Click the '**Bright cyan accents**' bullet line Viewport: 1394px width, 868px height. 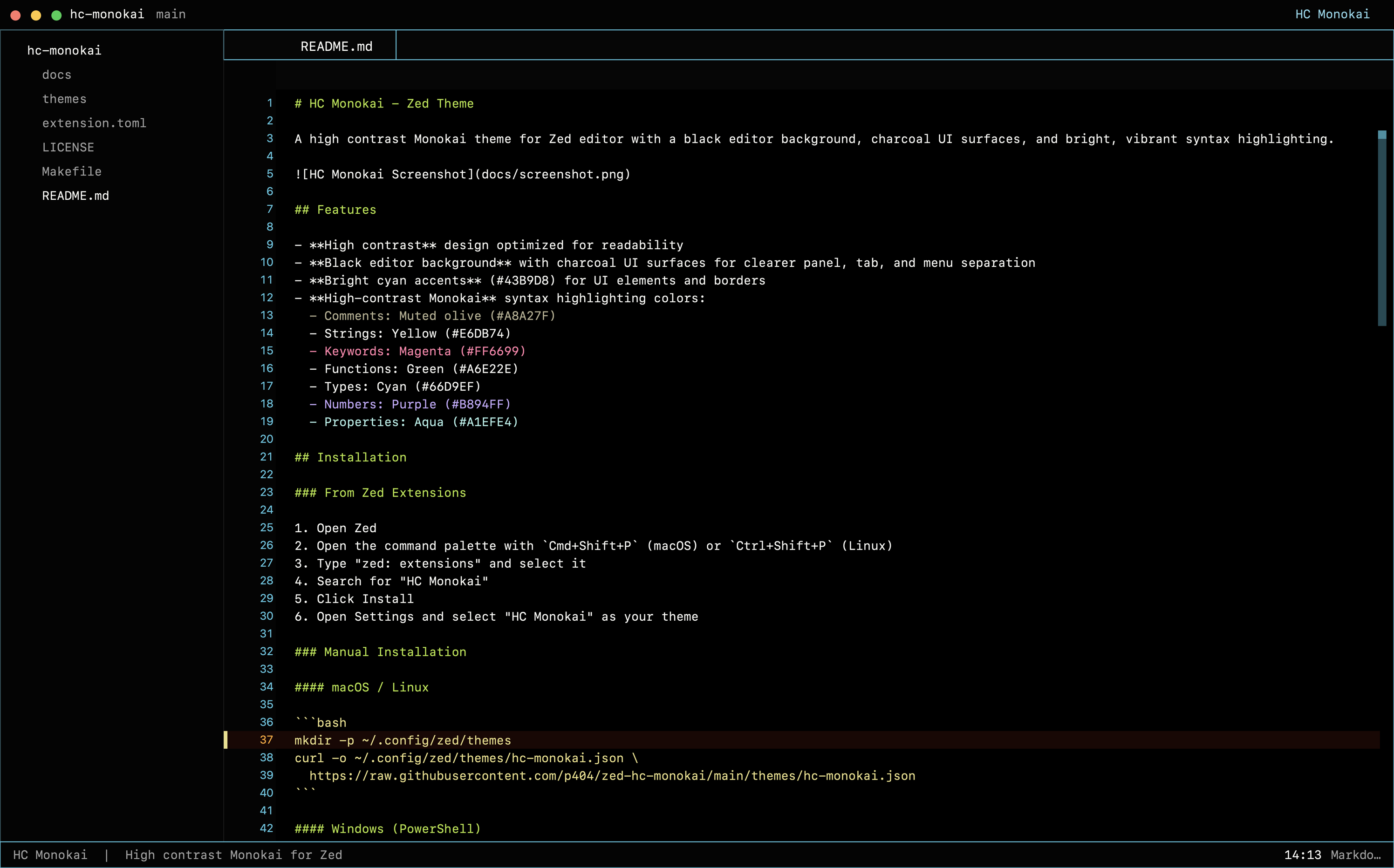click(530, 281)
